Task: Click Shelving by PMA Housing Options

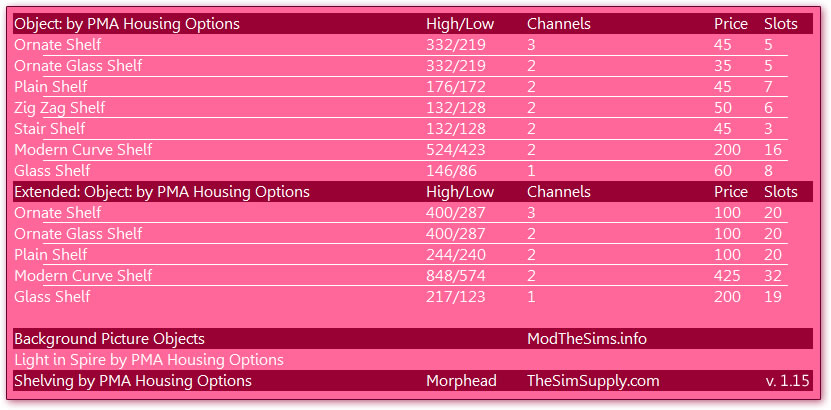Action: [x=132, y=380]
